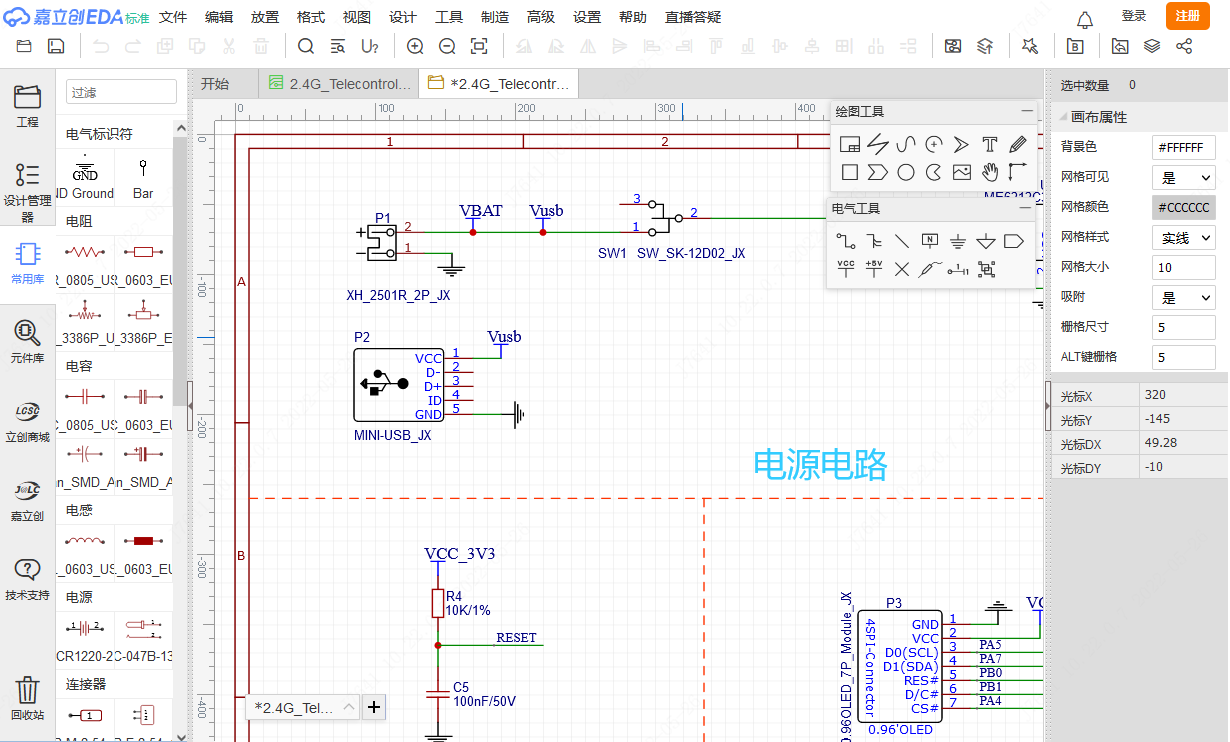Switch to the 开始 tab
Viewport: 1230px width, 742px height.
point(215,84)
